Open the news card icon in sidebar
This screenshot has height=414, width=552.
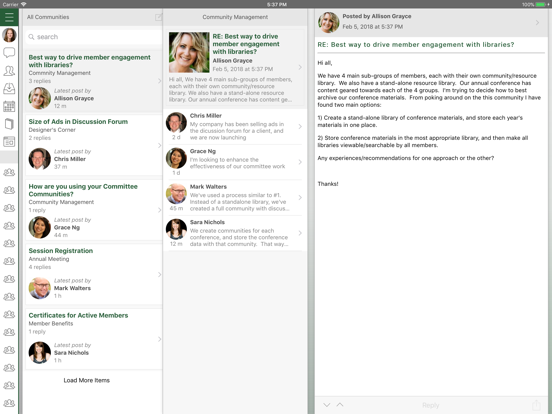coord(9,142)
